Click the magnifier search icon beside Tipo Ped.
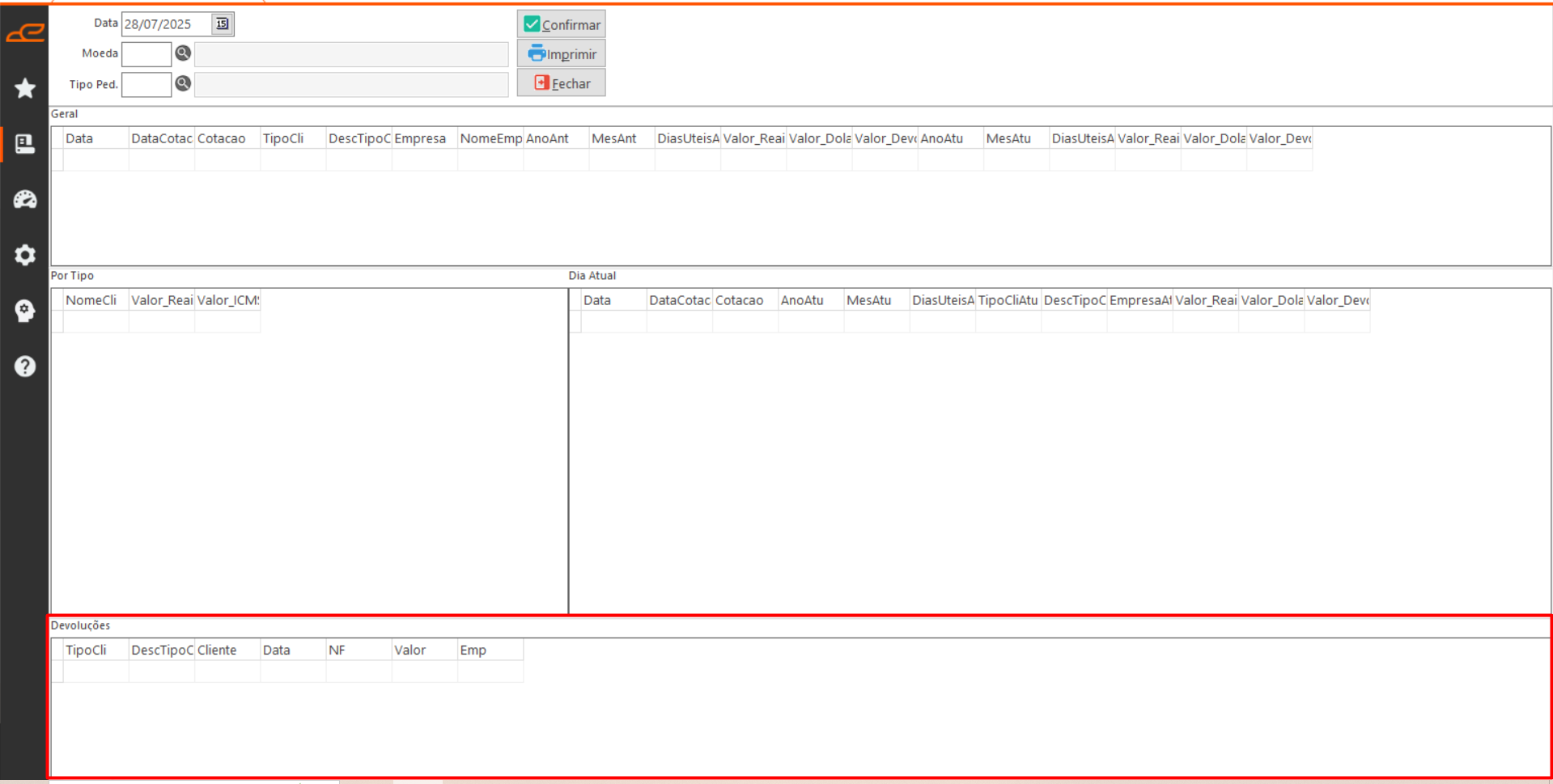The height and width of the screenshot is (784, 1553). point(183,83)
